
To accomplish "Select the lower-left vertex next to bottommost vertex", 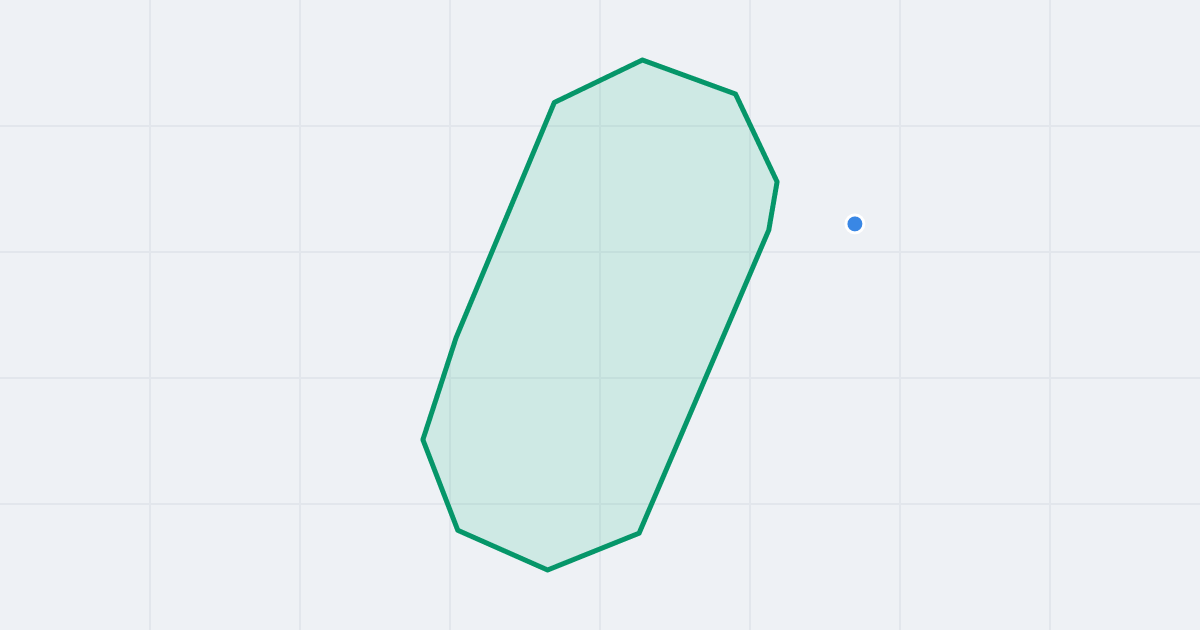I will [x=458, y=530].
